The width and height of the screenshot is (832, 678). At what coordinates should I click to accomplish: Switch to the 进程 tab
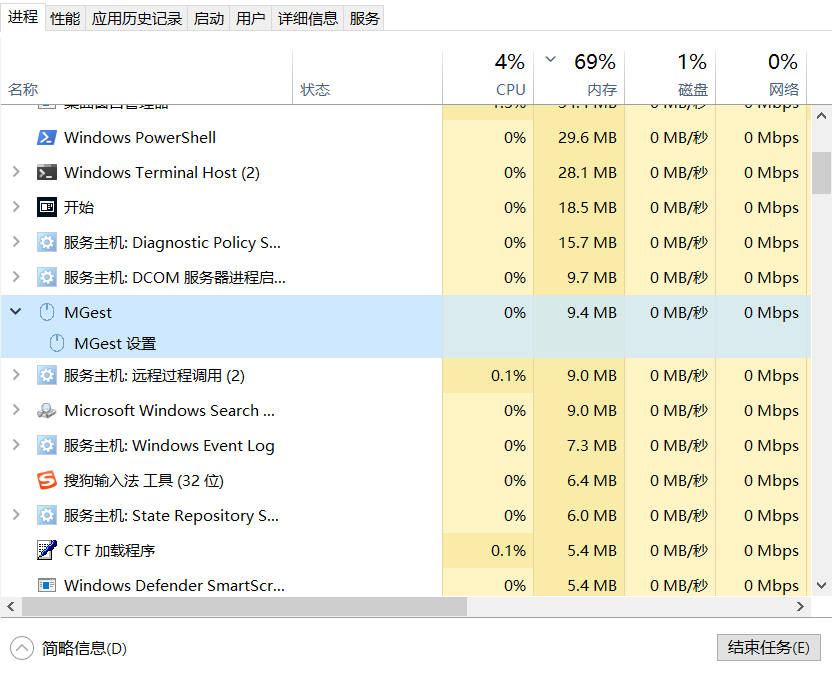pyautogui.click(x=23, y=17)
